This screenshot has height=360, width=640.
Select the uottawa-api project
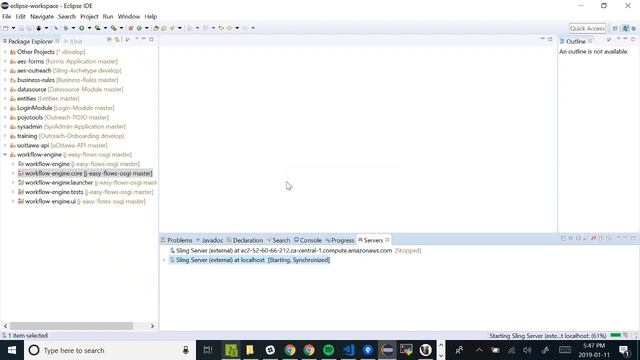[x=58, y=146]
